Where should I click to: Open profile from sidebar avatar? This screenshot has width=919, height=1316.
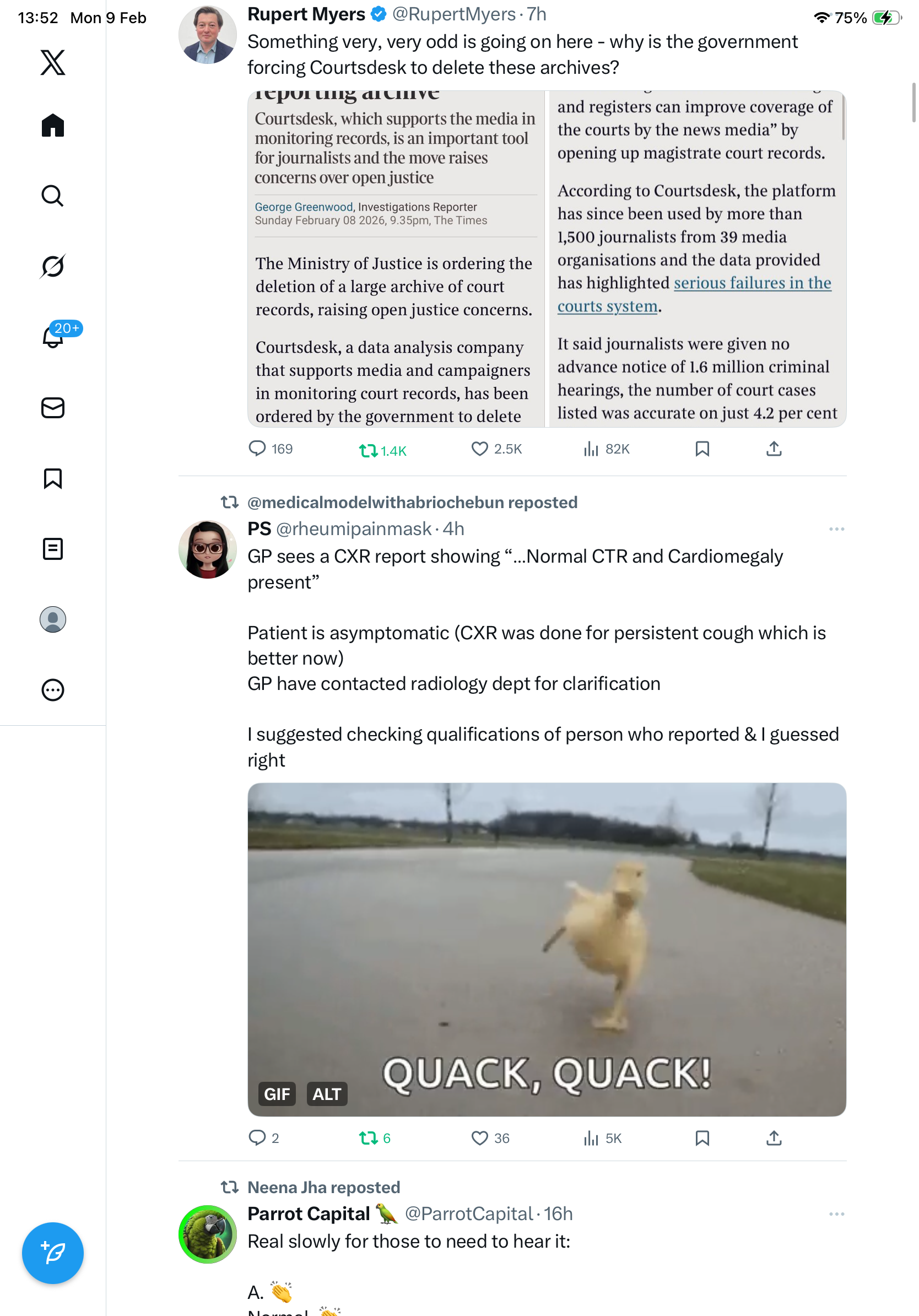pos(53,619)
